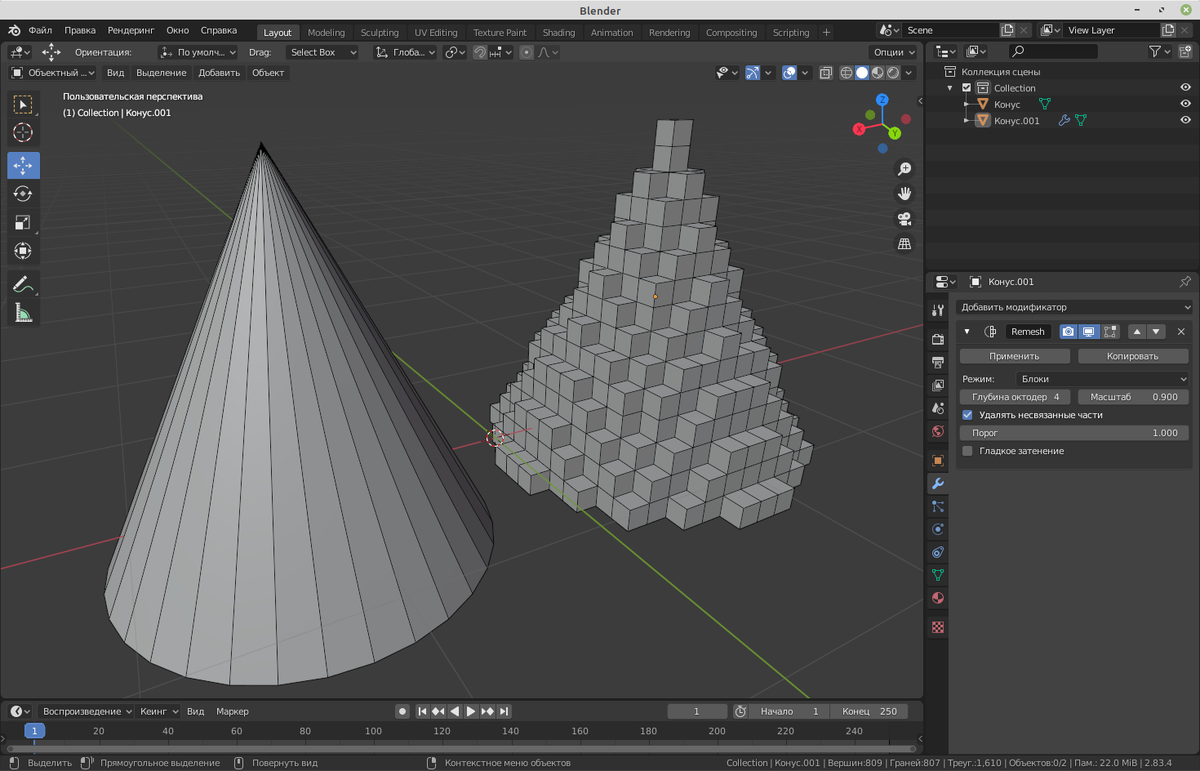Select the Rotate tool

(x=23, y=194)
